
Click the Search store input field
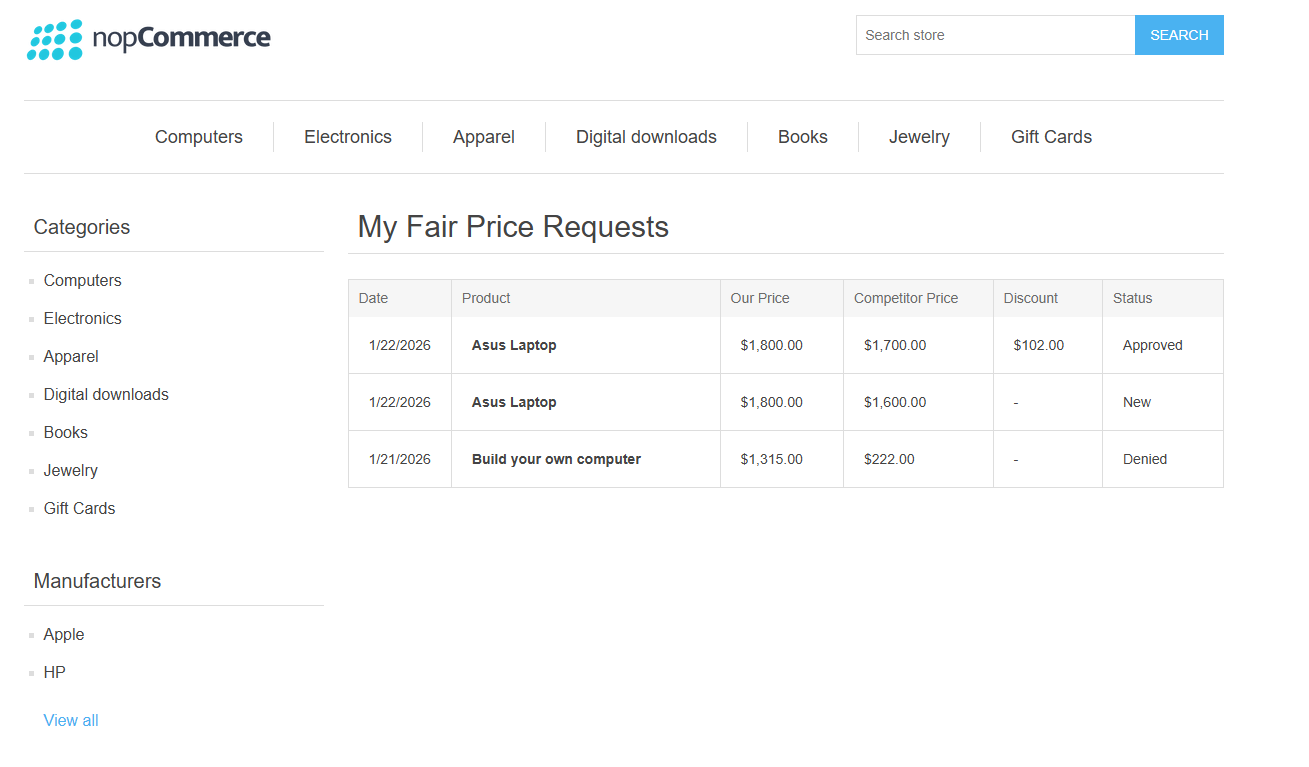tap(995, 35)
